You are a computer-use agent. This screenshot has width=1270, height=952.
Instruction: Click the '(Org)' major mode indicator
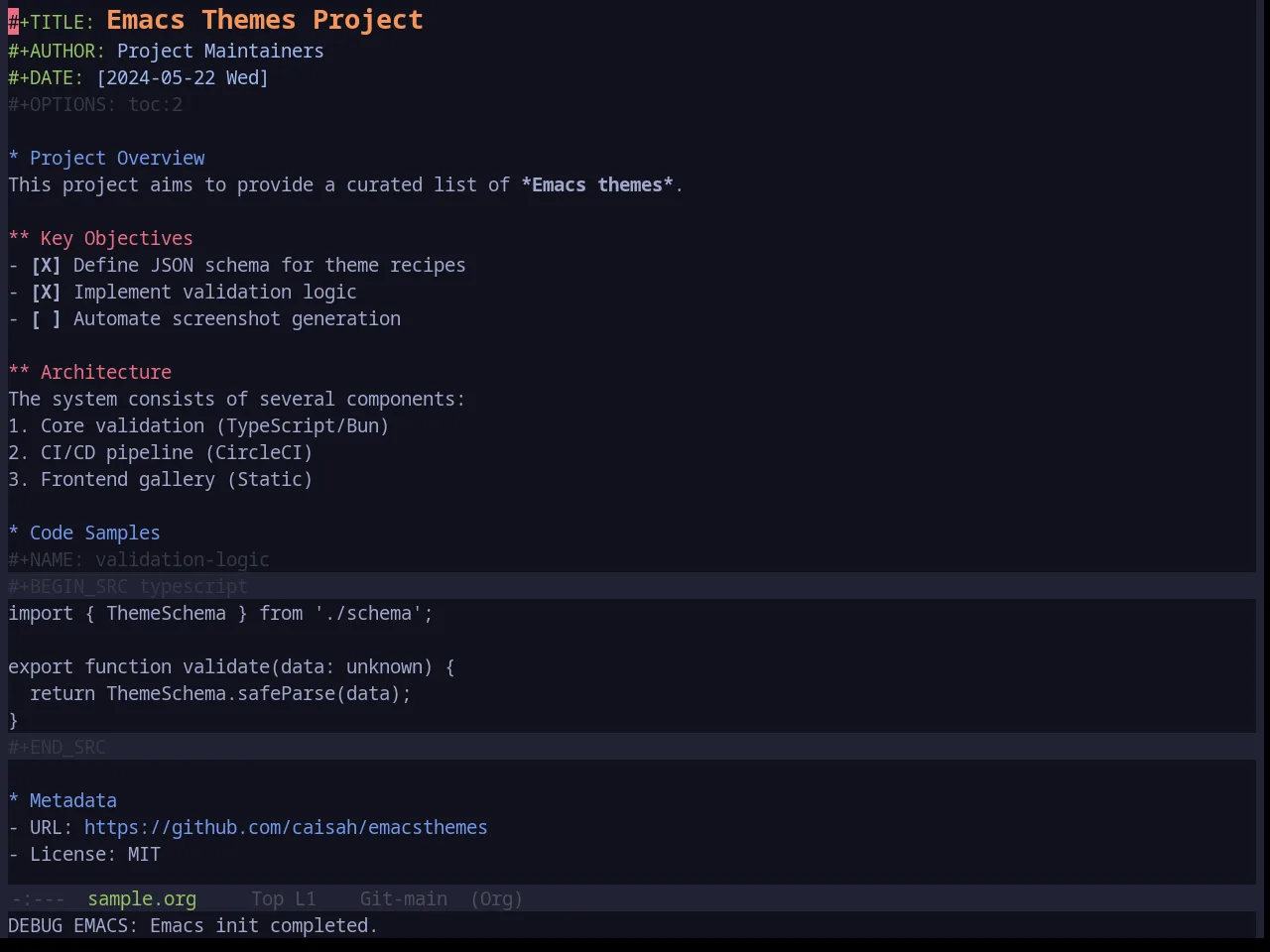coord(496,899)
